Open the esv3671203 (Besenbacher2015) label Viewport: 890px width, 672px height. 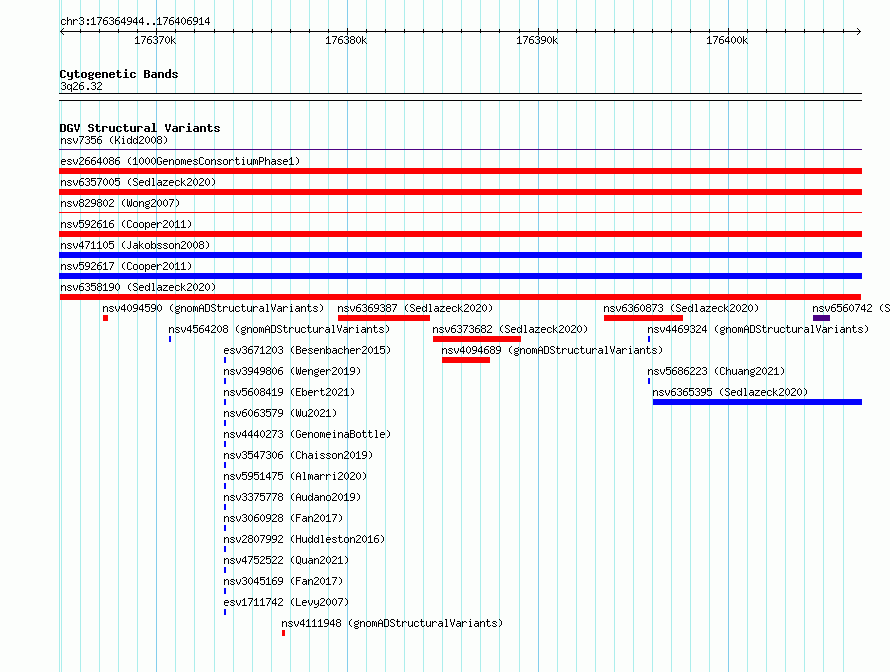click(x=307, y=350)
